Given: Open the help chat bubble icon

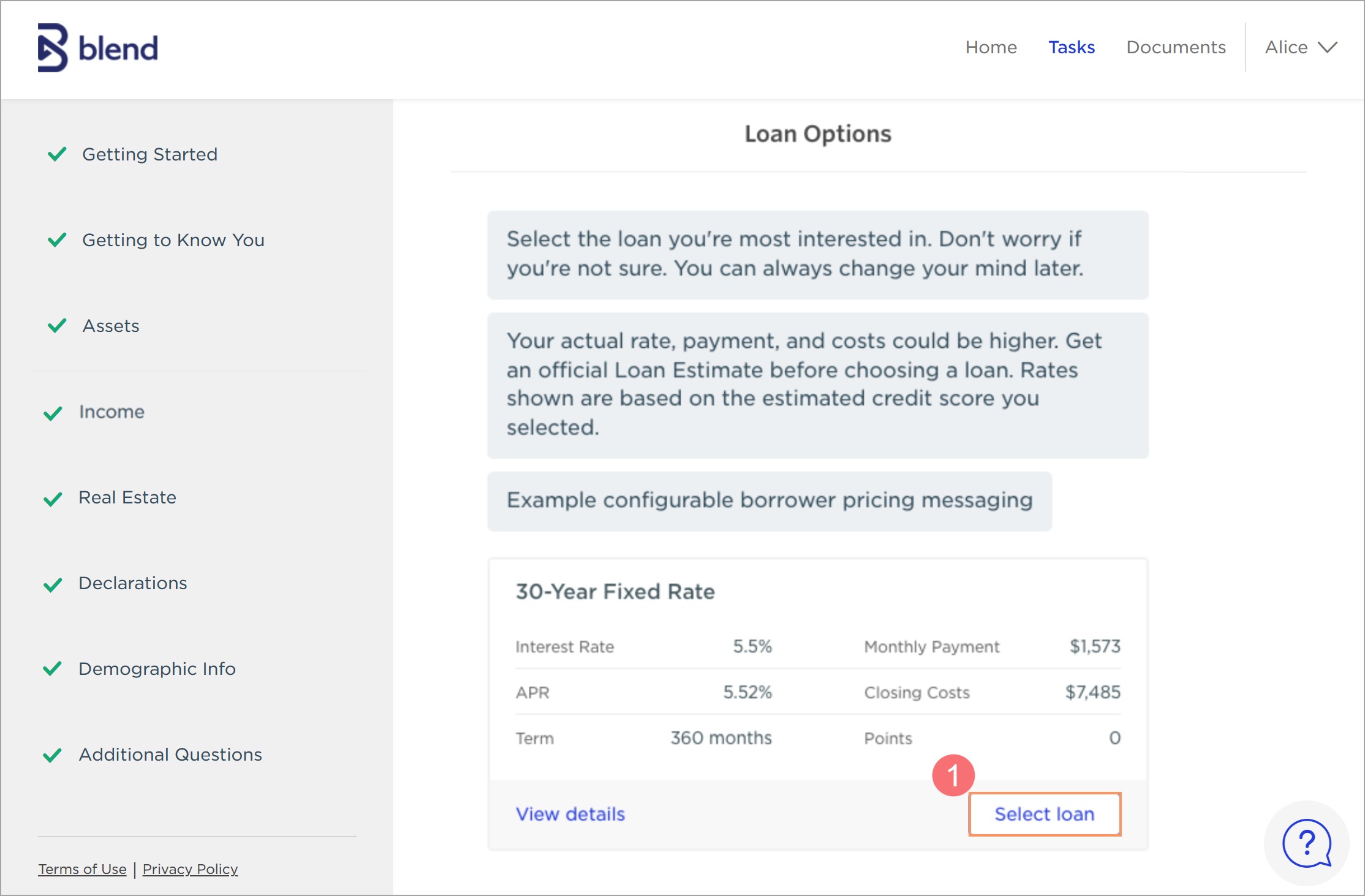Looking at the screenshot, I should (1306, 843).
